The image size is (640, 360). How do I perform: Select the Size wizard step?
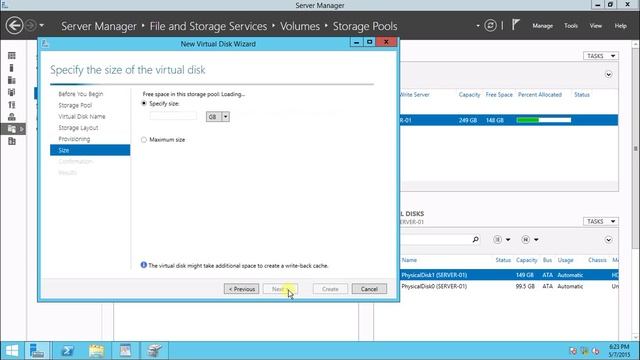[x=90, y=150]
